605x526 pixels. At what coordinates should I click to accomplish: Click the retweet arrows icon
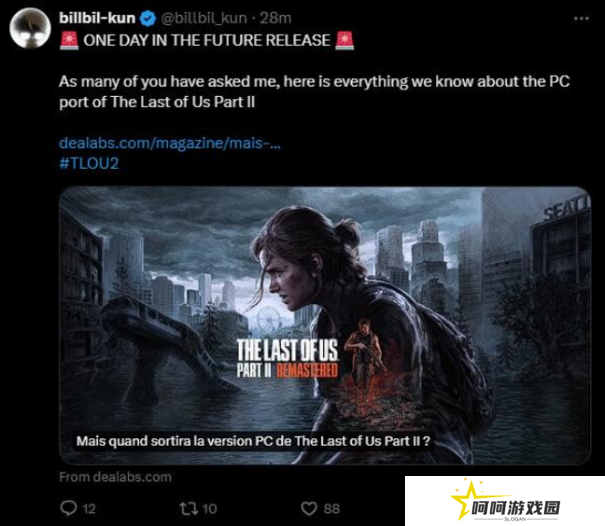pyautogui.click(x=189, y=508)
